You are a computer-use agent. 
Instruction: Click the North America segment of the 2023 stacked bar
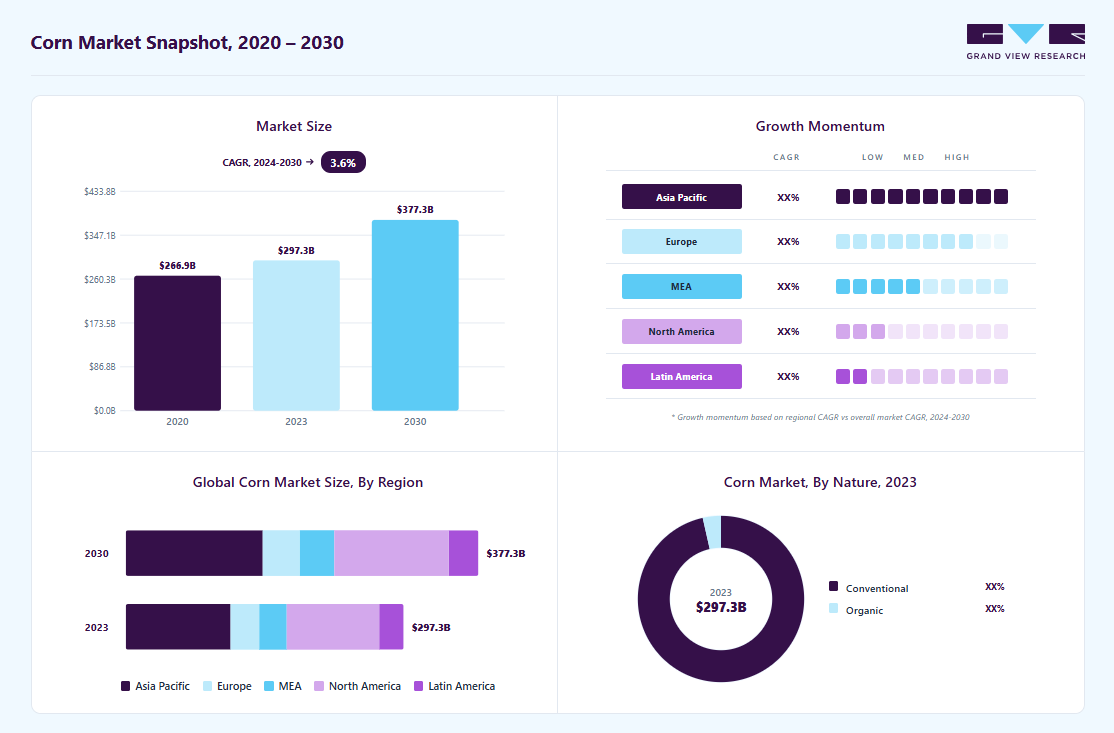click(332, 626)
